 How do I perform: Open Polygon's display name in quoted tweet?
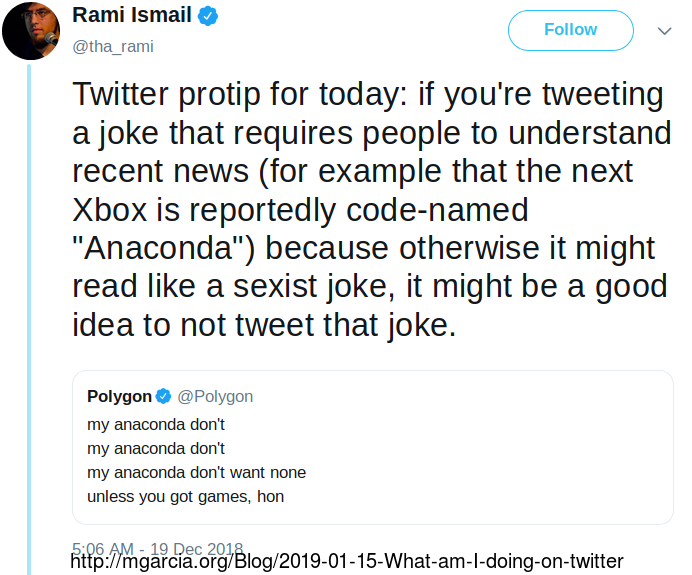[x=119, y=396]
